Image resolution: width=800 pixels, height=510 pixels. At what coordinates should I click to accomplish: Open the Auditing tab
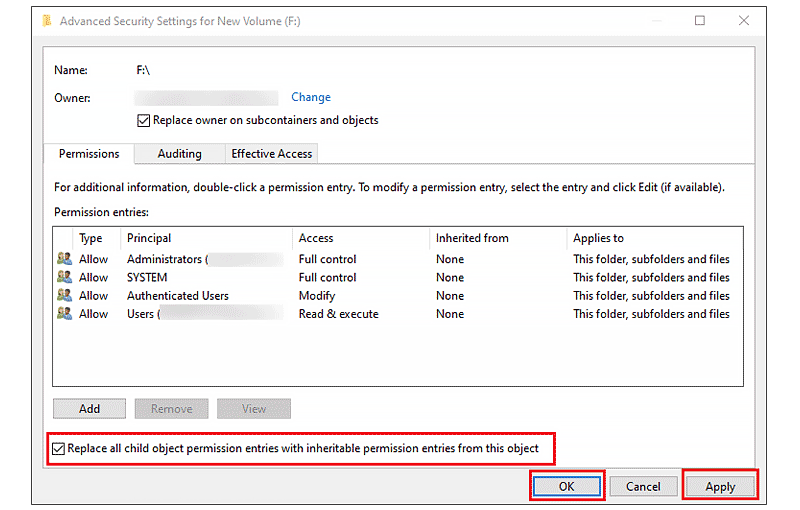180,154
